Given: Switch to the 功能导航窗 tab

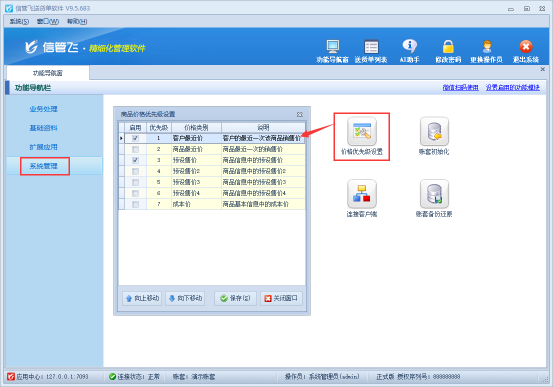Looking at the screenshot, I should tap(48, 73).
